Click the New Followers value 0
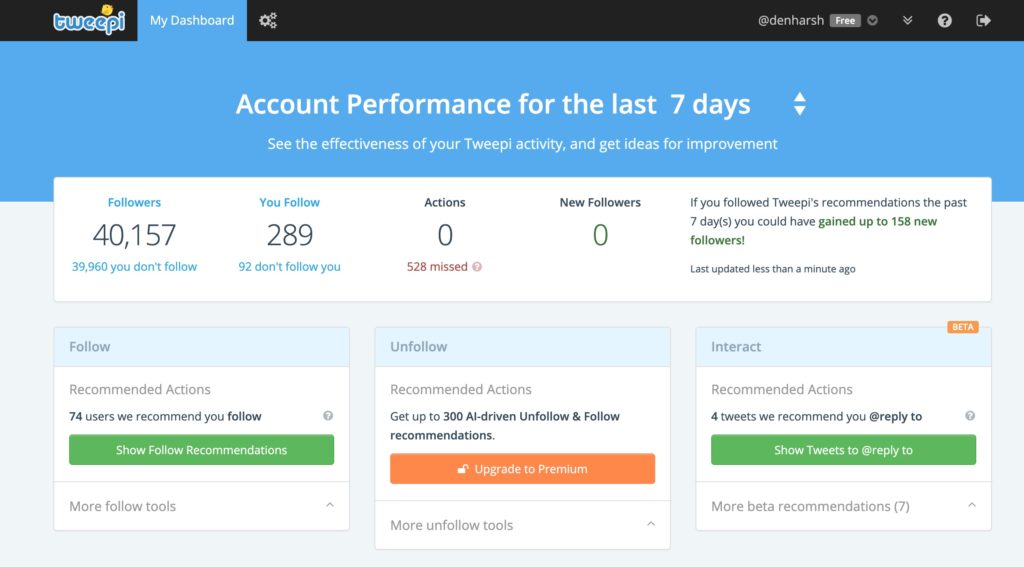The image size is (1024, 567). point(600,235)
